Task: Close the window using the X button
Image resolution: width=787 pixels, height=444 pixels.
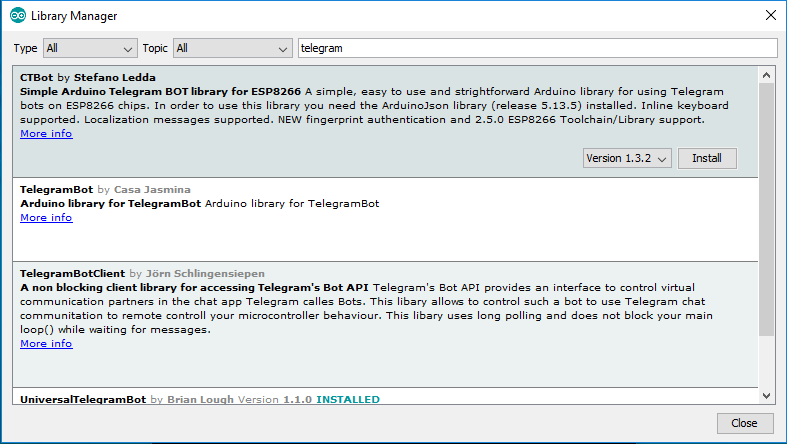Action: [x=771, y=15]
